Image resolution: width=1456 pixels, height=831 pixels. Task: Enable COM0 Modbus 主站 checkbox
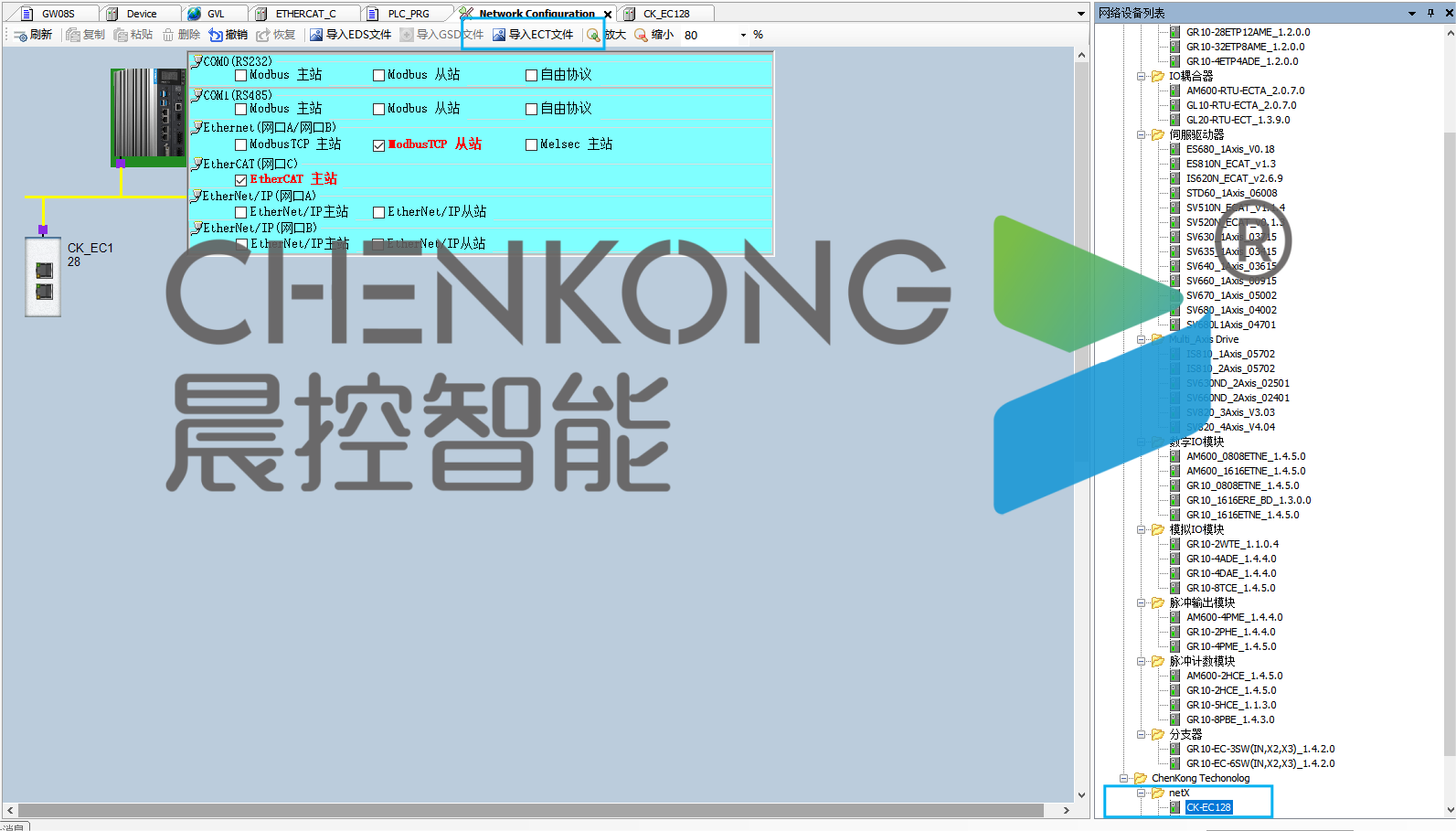point(241,75)
